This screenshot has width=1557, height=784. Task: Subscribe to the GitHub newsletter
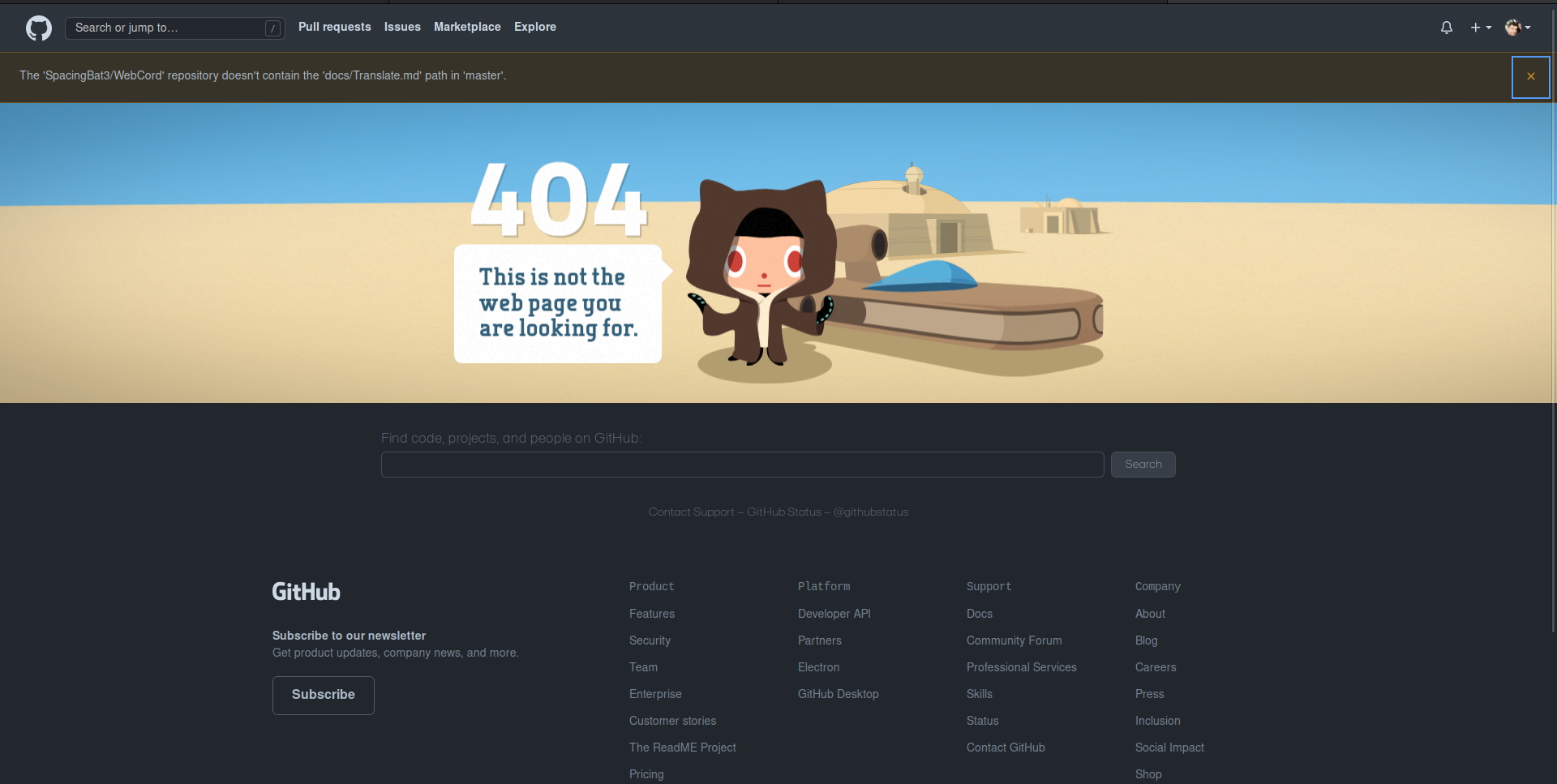click(323, 695)
